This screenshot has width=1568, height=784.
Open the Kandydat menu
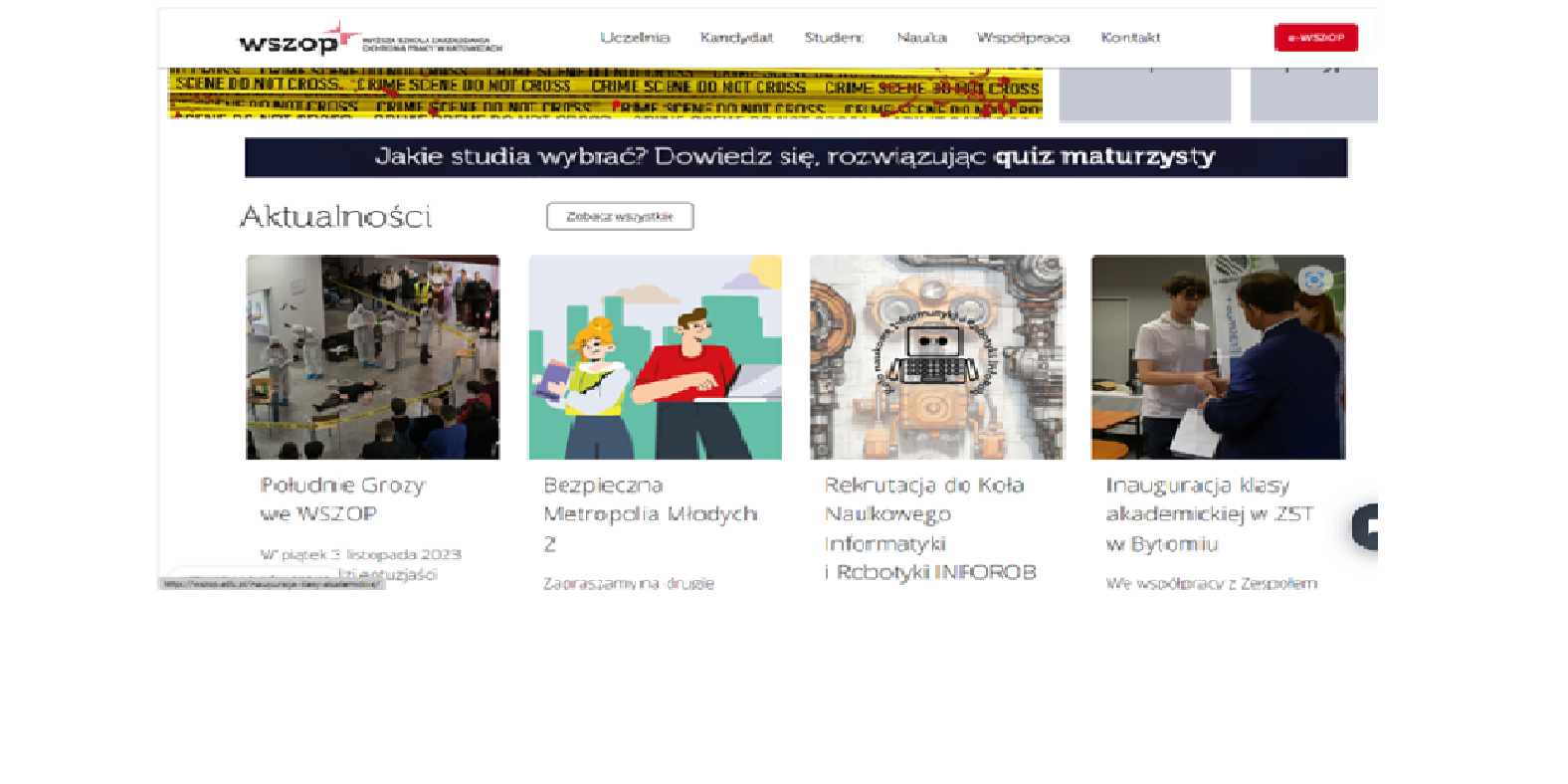[736, 38]
